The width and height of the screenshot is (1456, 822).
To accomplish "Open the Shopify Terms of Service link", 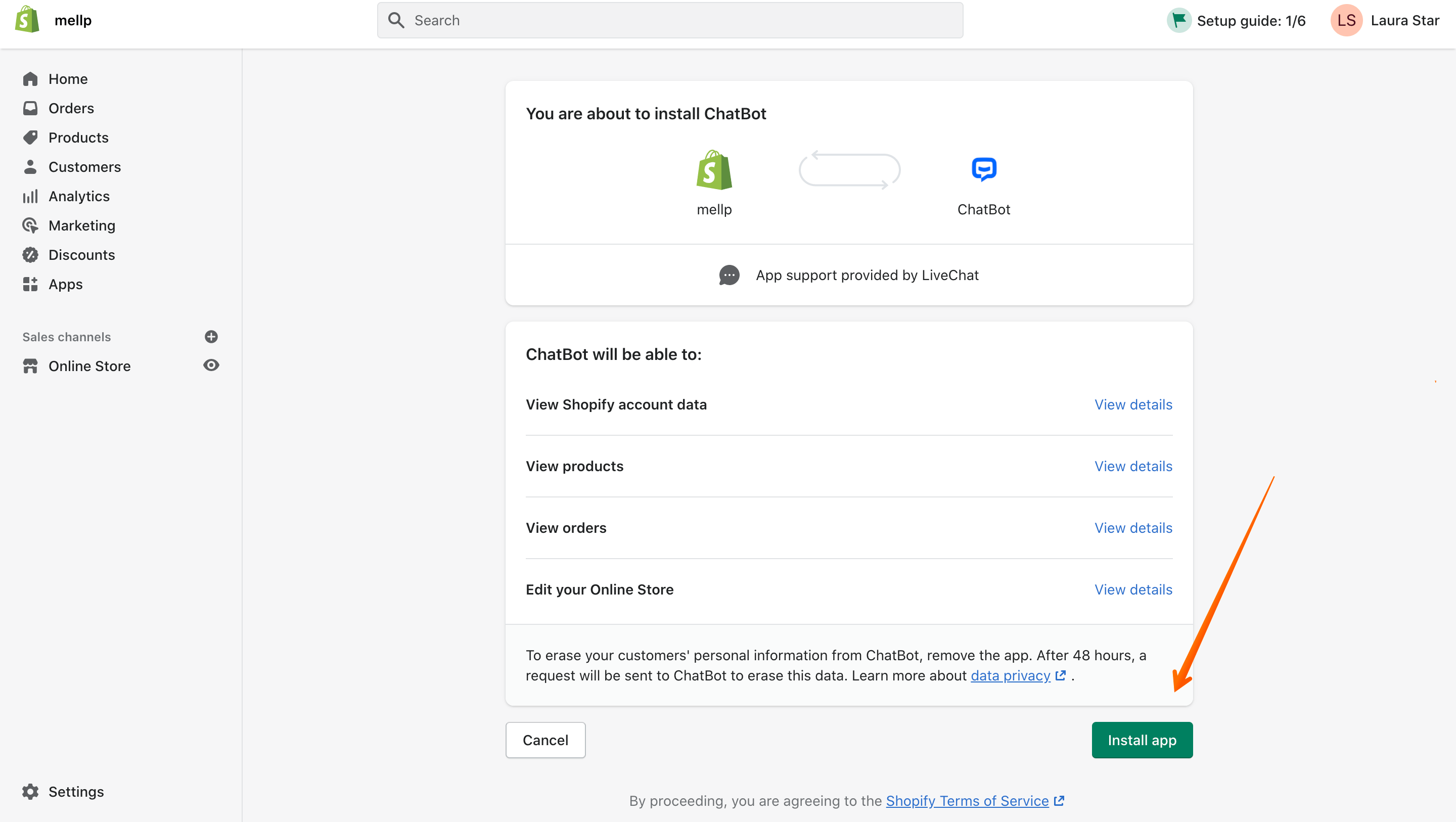I will coord(967,801).
